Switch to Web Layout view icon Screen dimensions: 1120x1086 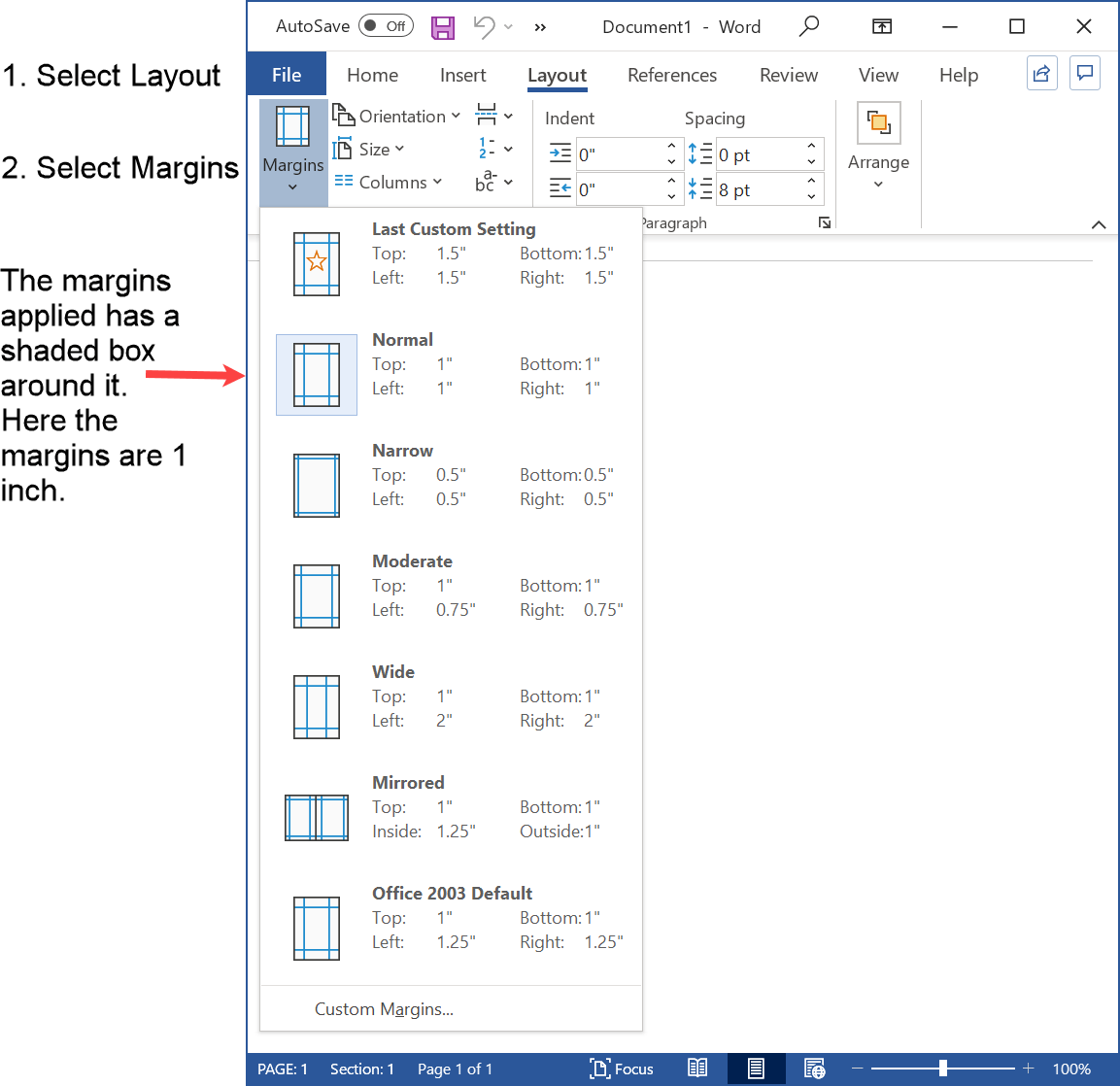tap(814, 1069)
